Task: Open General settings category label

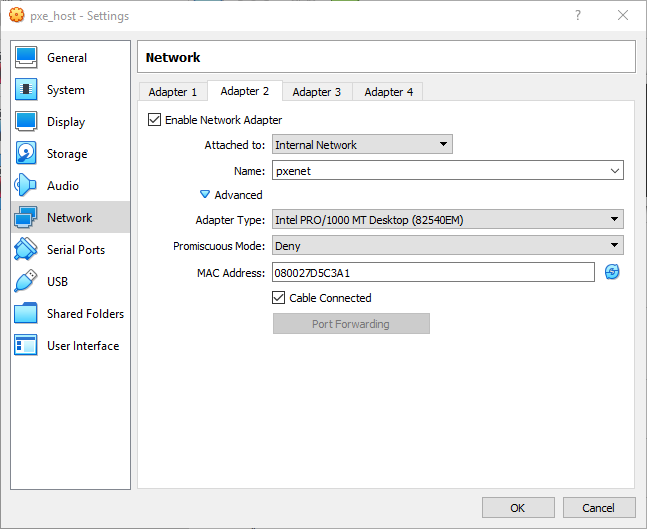Action: click(67, 58)
